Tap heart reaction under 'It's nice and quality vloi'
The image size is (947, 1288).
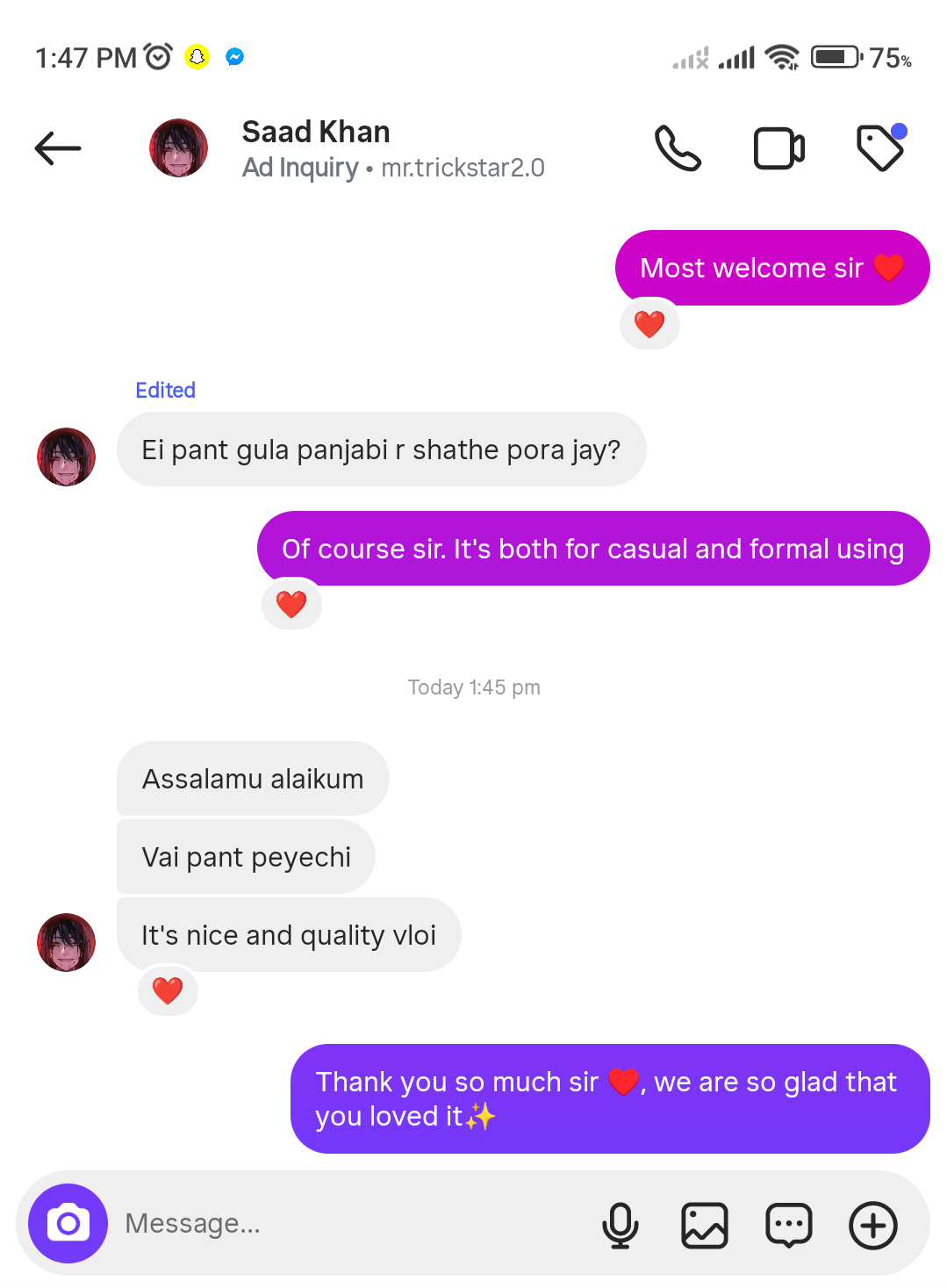[168, 990]
